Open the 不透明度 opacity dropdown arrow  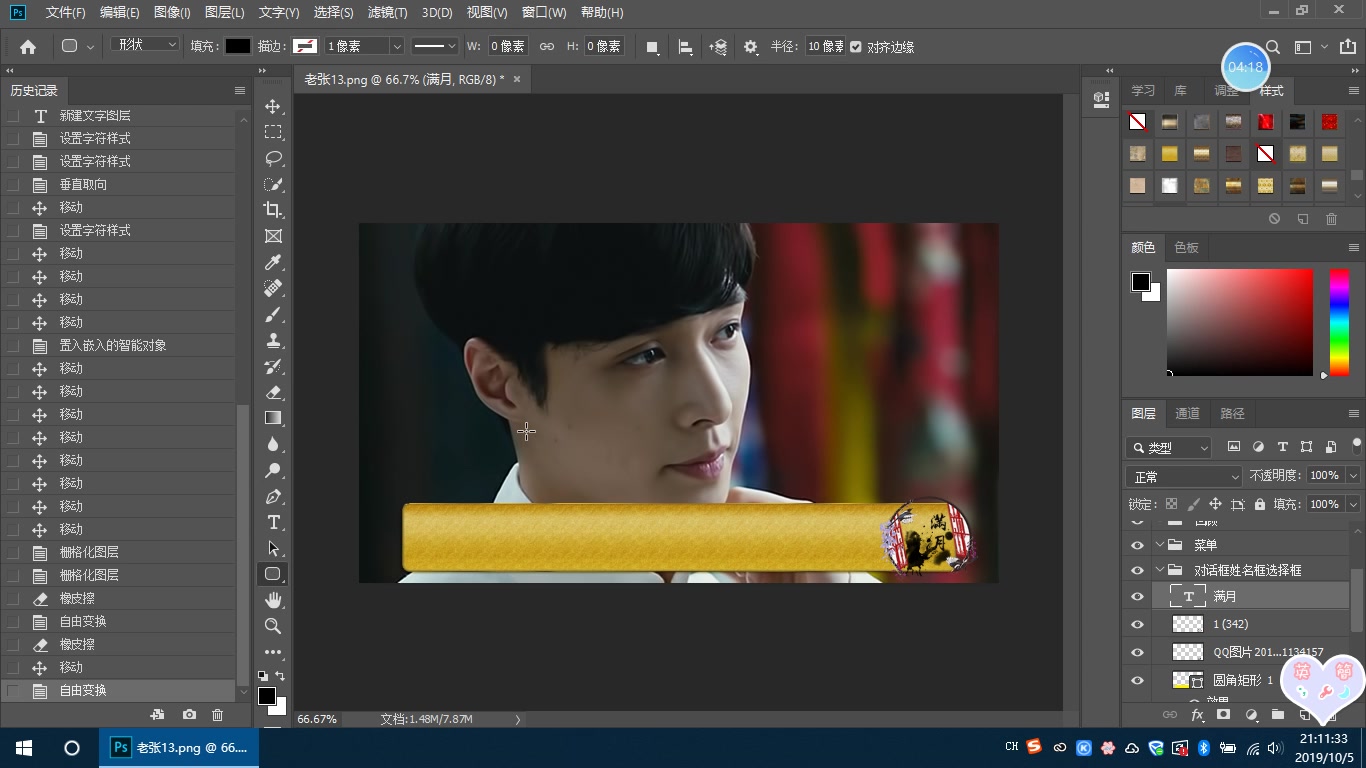pos(1353,476)
